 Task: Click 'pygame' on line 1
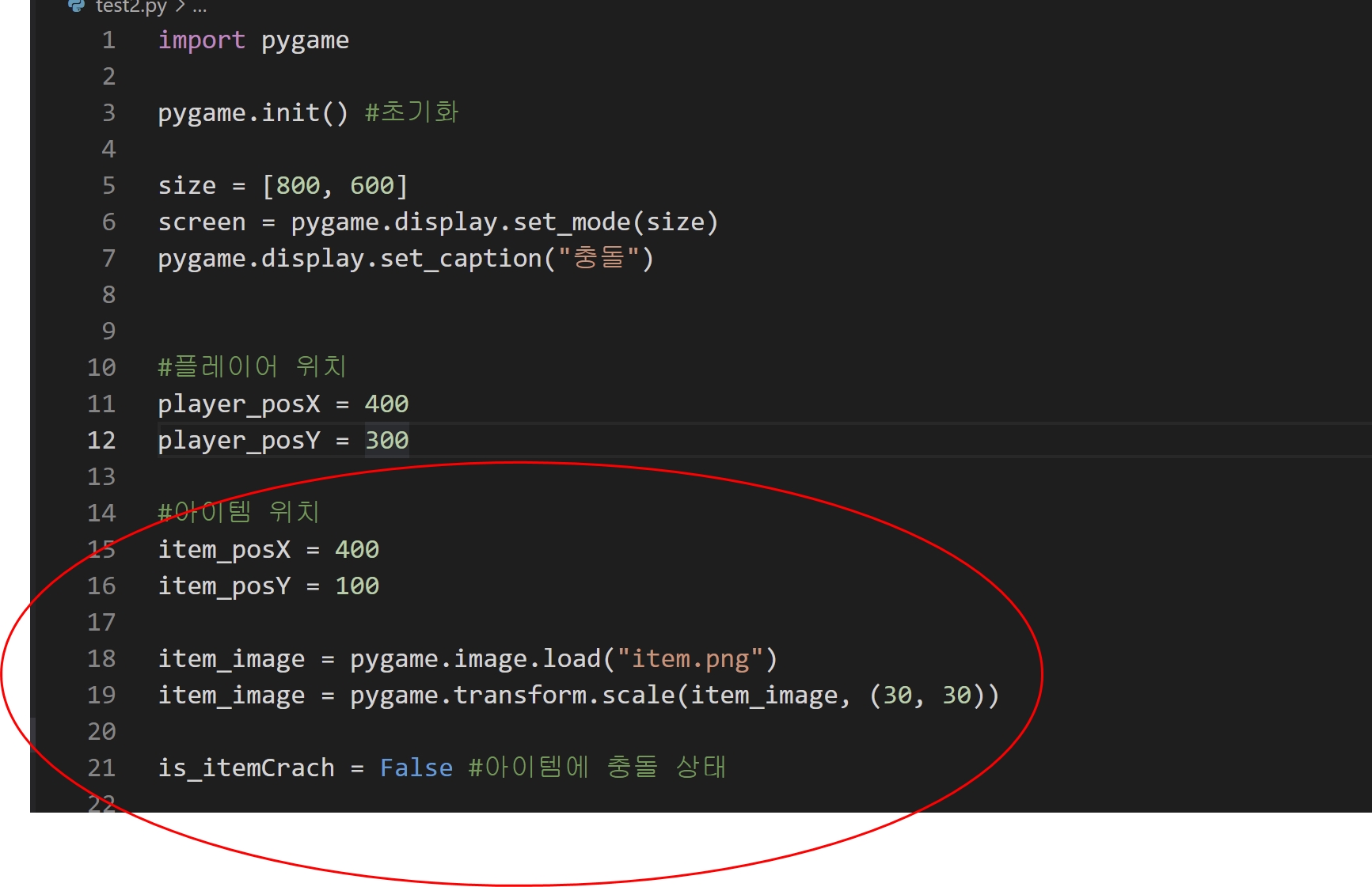click(305, 40)
